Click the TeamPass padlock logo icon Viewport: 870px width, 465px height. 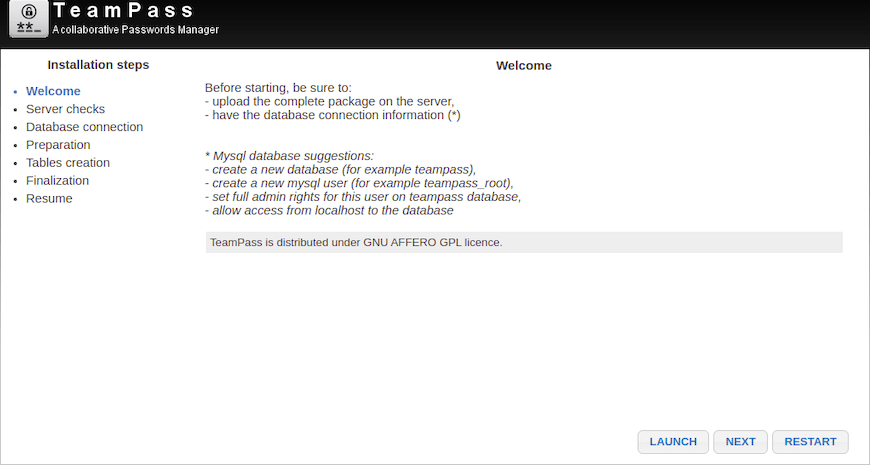(x=29, y=19)
